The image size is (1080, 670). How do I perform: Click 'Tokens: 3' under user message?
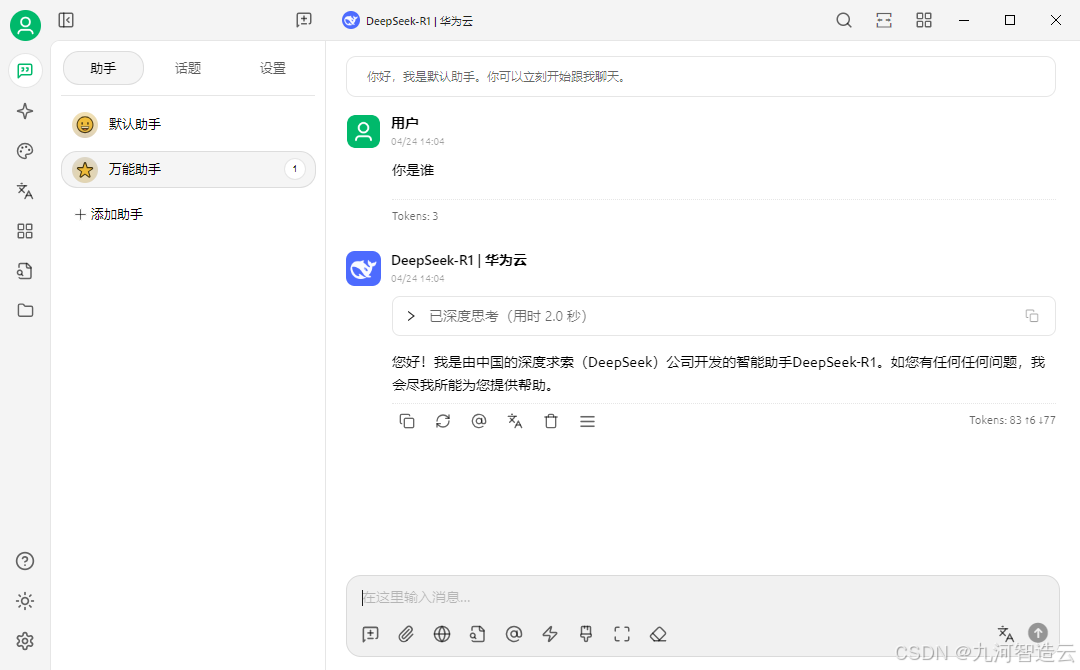coord(415,216)
